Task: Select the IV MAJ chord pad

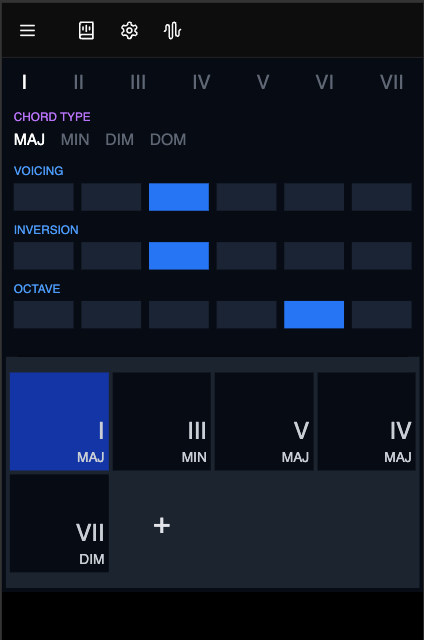Action: point(366,421)
